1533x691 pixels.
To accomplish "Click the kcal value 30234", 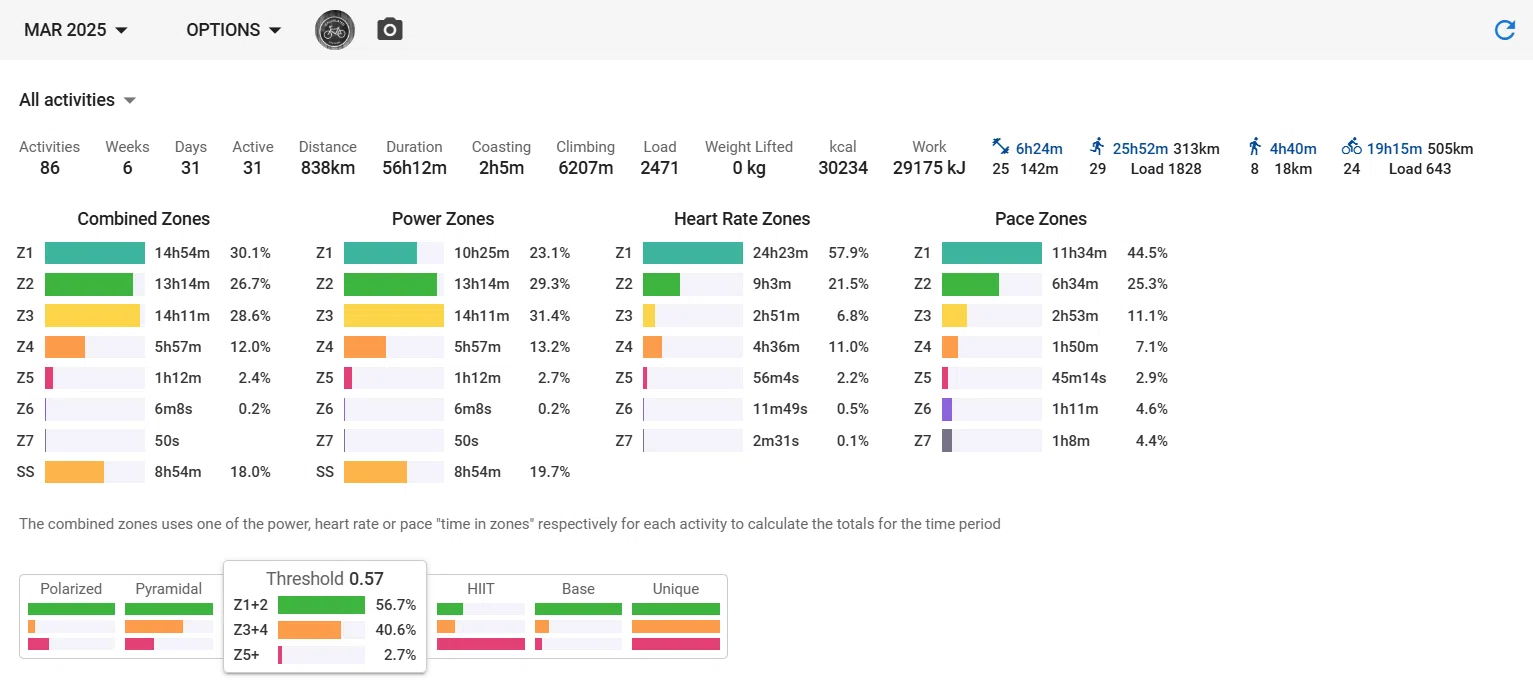I will 843,168.
